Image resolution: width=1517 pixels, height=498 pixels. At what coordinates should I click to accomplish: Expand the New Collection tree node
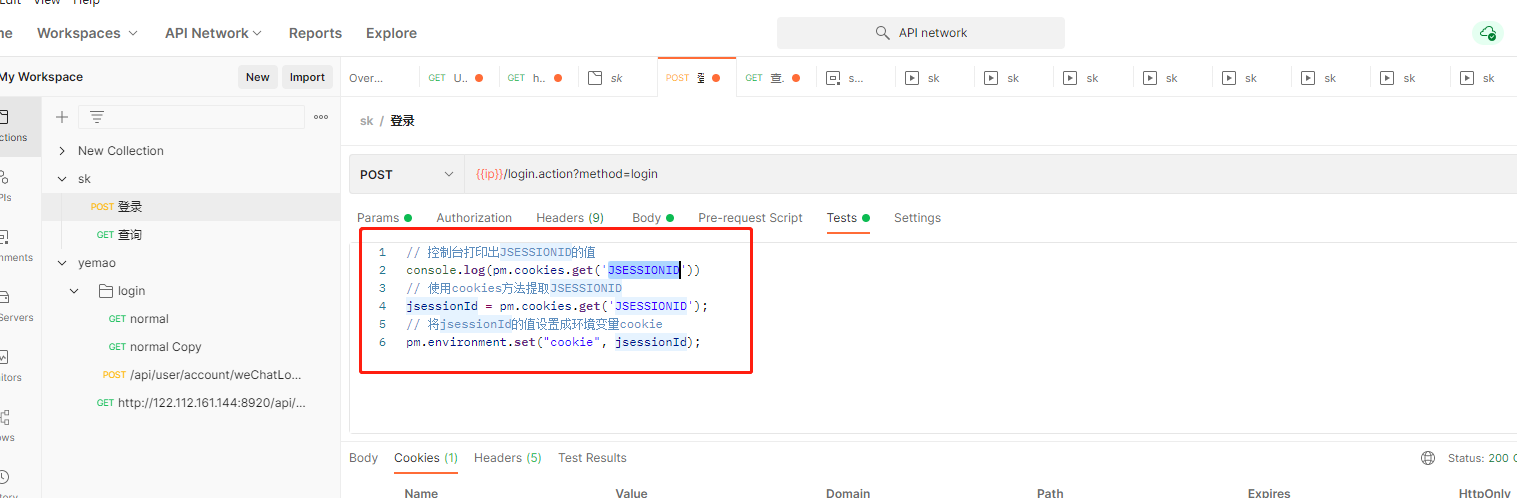coord(62,151)
